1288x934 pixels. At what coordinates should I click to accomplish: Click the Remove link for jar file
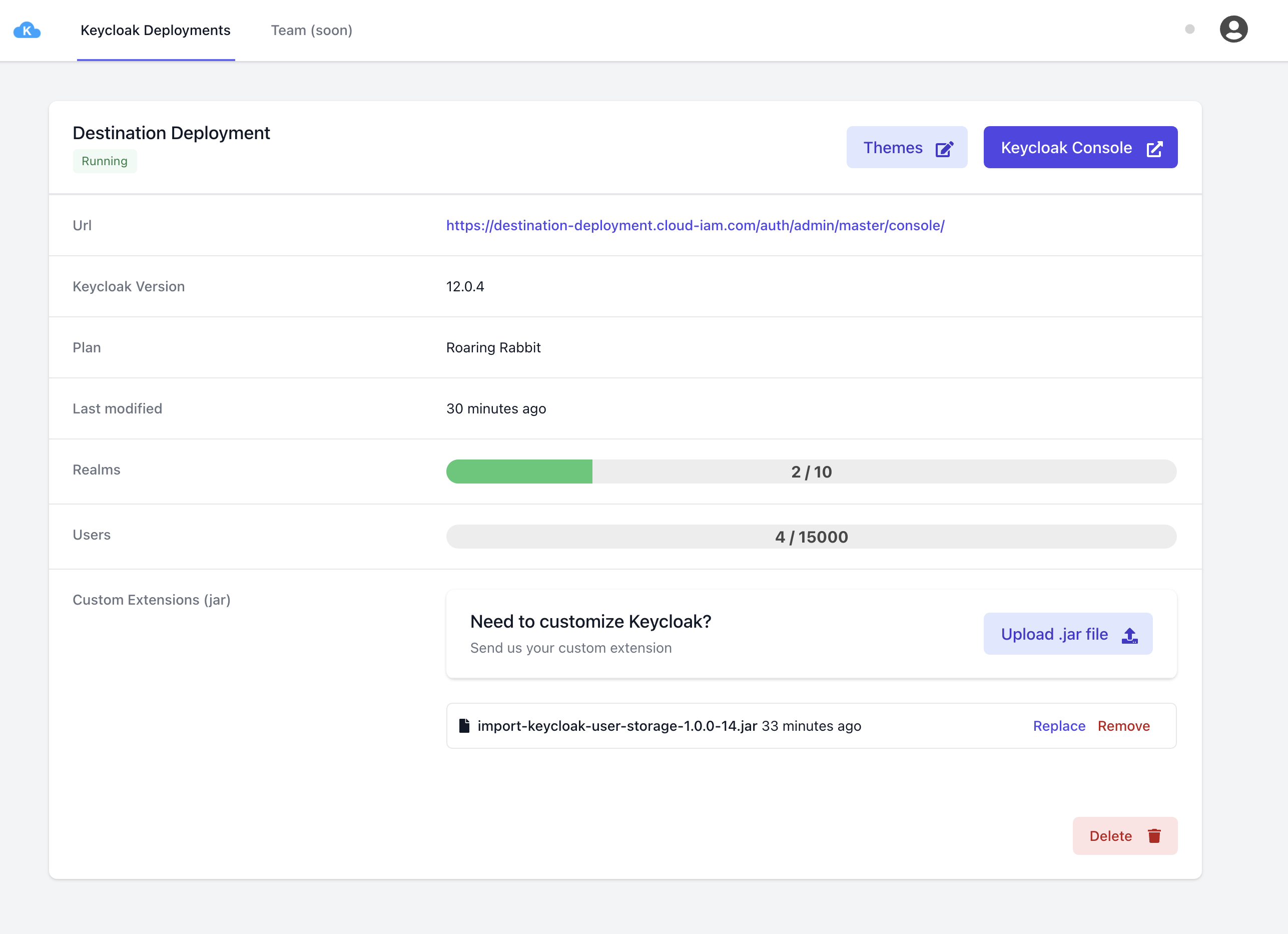1123,726
